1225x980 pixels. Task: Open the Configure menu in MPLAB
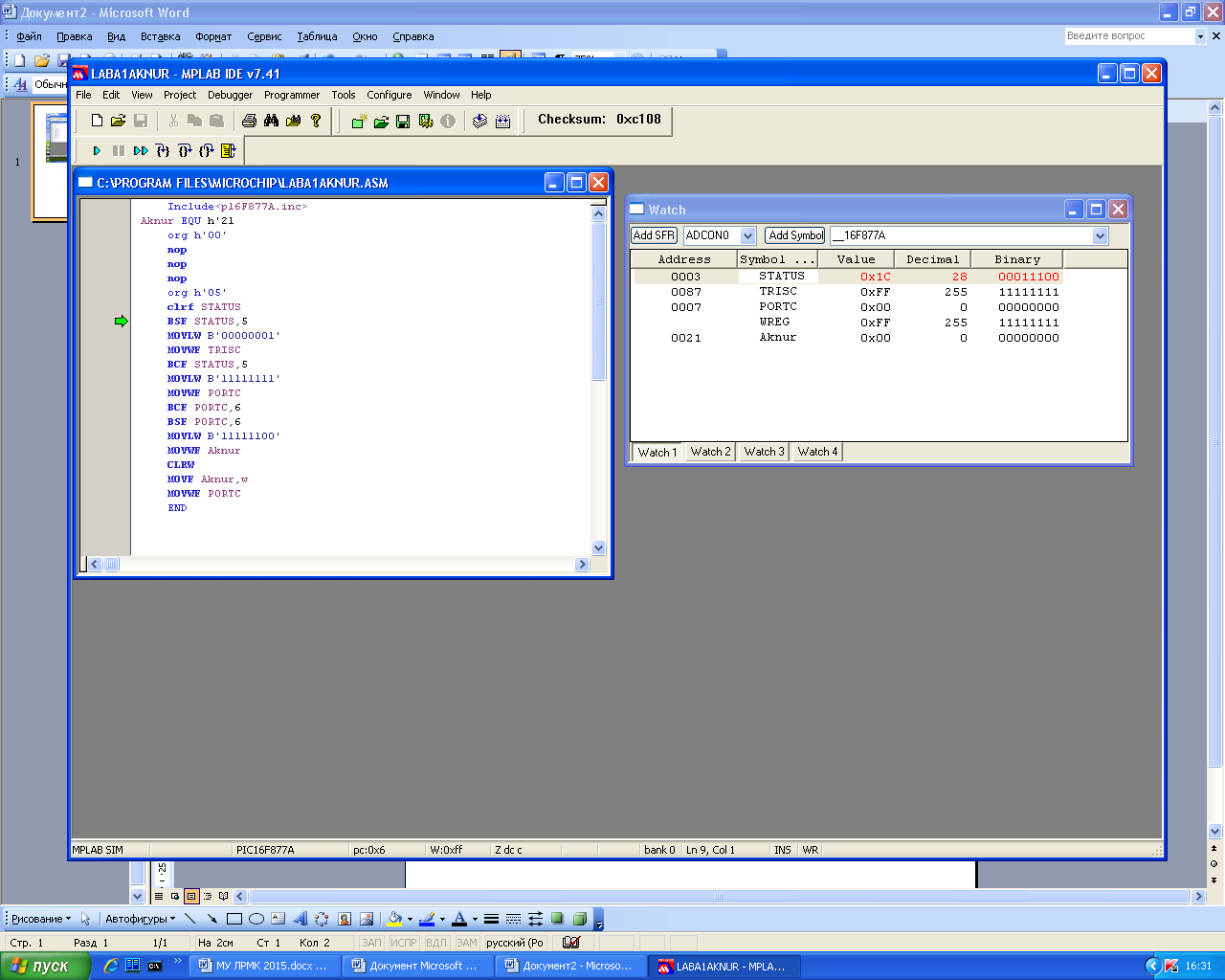point(390,95)
